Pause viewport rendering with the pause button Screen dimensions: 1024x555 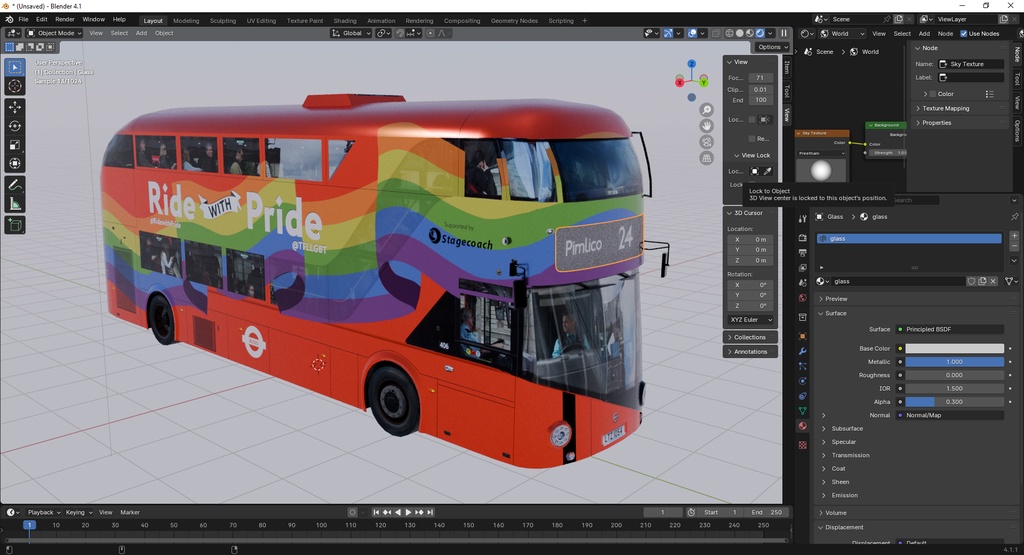coord(784,33)
